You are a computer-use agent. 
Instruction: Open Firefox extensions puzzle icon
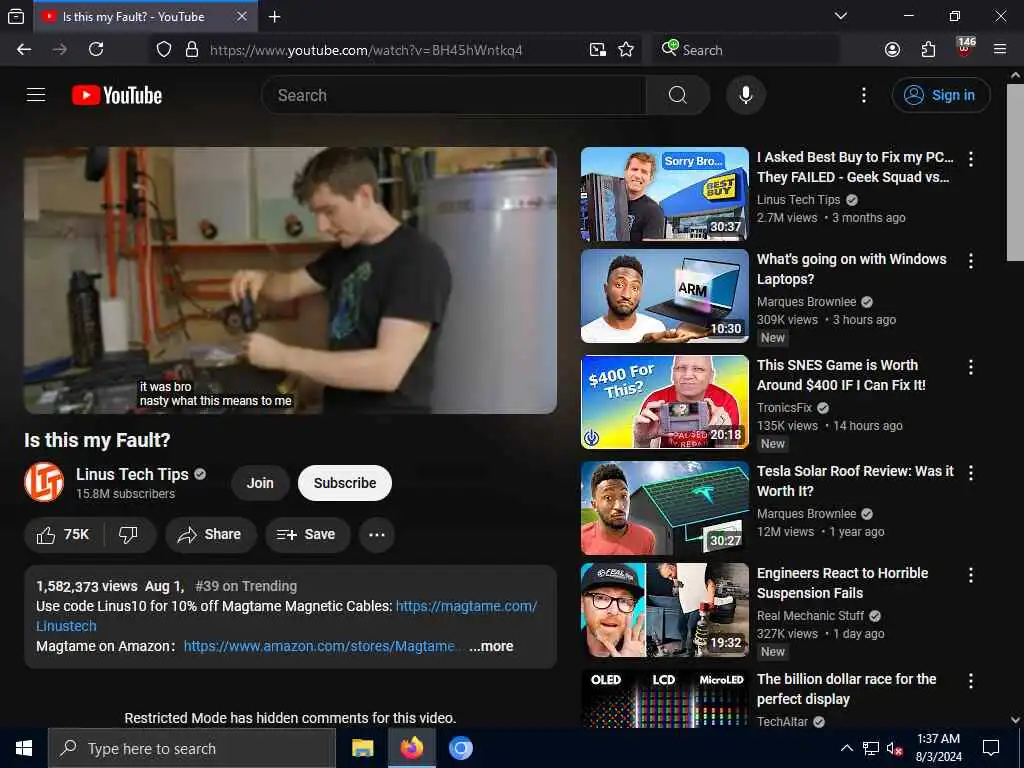point(928,50)
